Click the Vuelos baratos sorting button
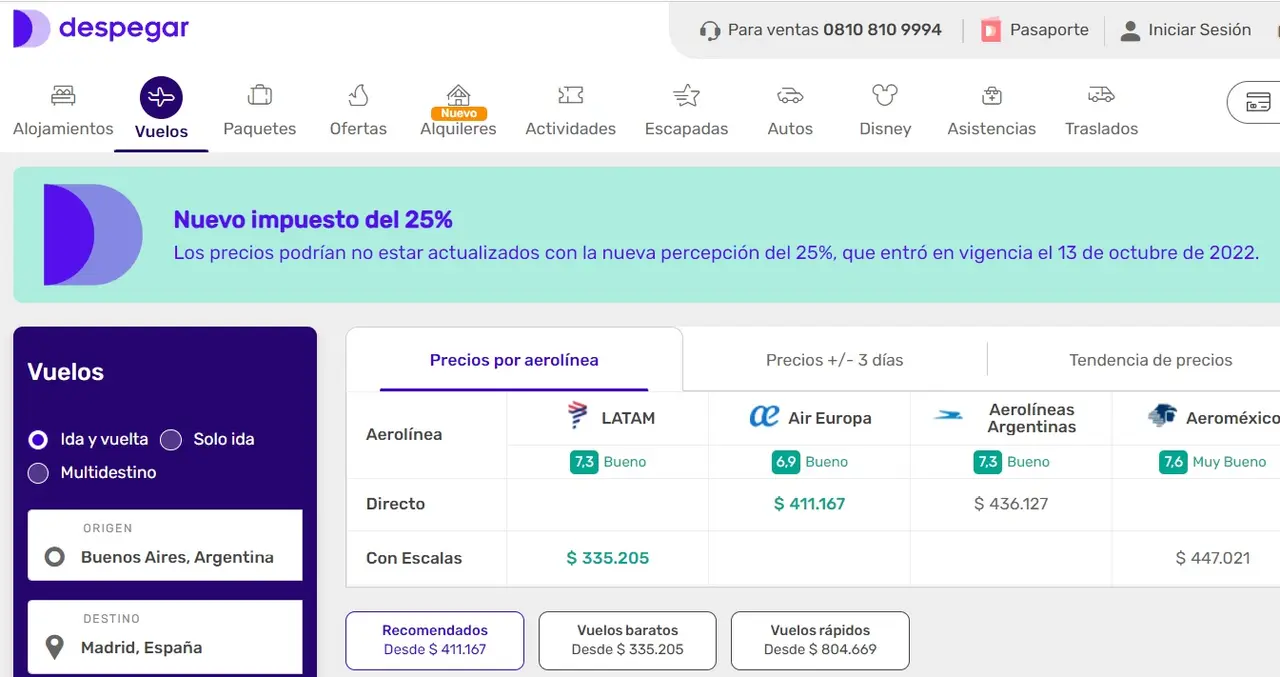The image size is (1280, 677). [x=628, y=640]
